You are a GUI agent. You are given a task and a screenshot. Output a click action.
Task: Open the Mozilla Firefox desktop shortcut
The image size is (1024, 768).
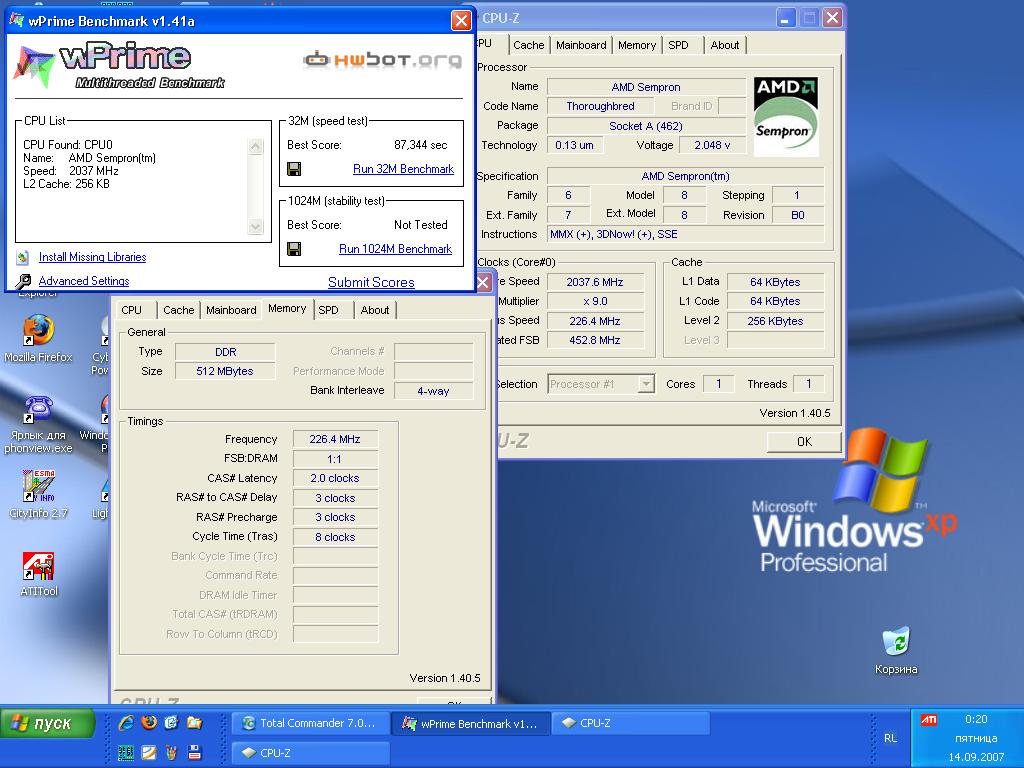pyautogui.click(x=38, y=330)
